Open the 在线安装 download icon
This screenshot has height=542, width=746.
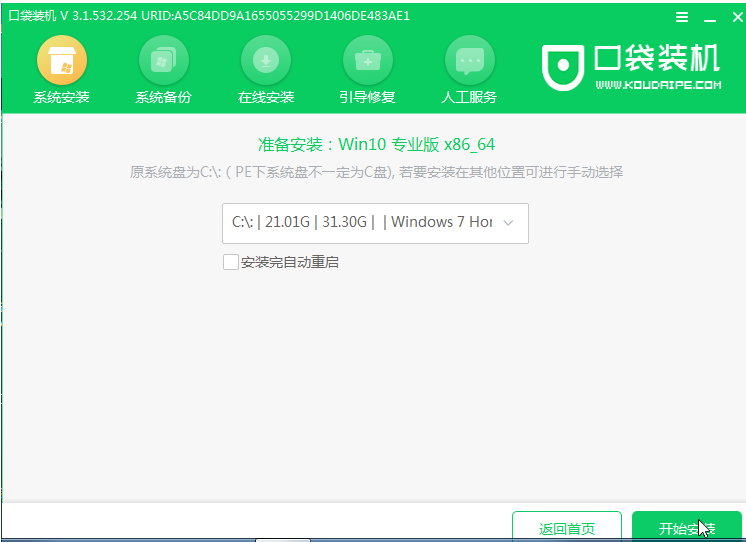265,60
